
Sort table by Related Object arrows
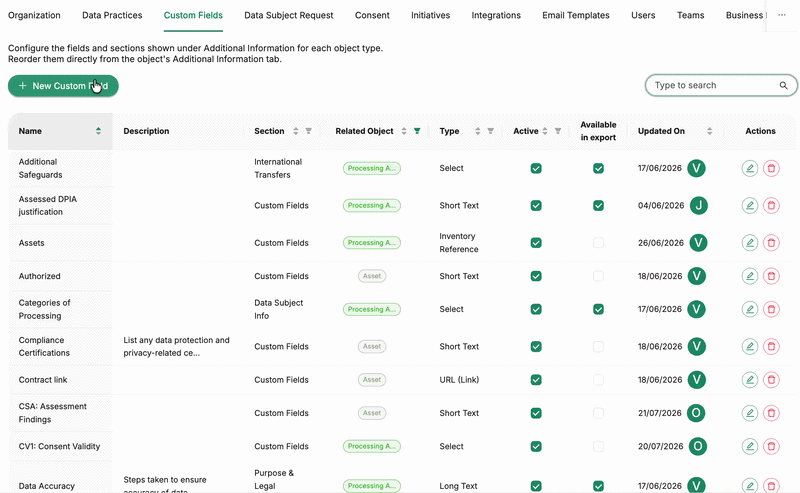[x=404, y=131]
